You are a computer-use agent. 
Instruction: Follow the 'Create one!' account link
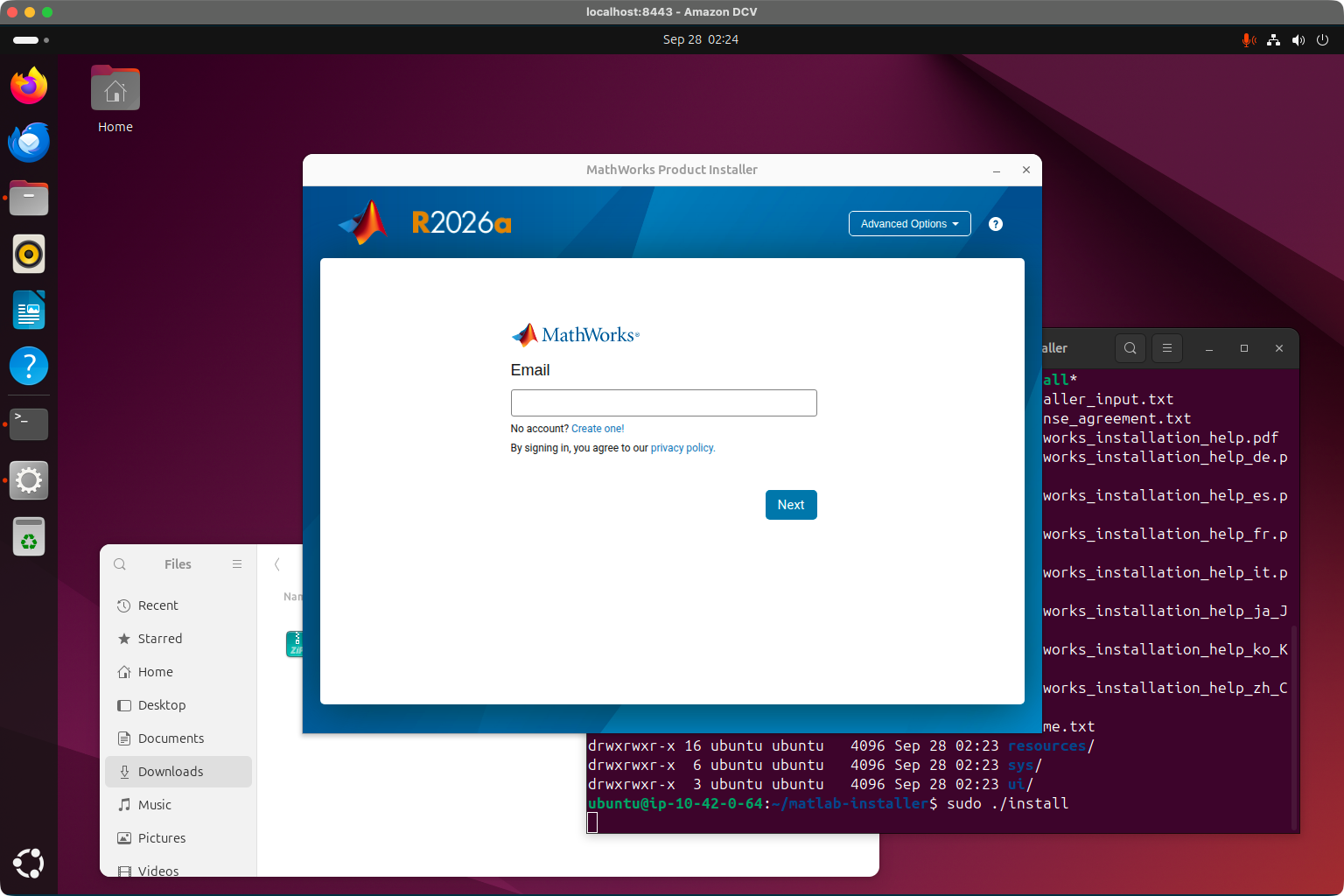(x=598, y=429)
